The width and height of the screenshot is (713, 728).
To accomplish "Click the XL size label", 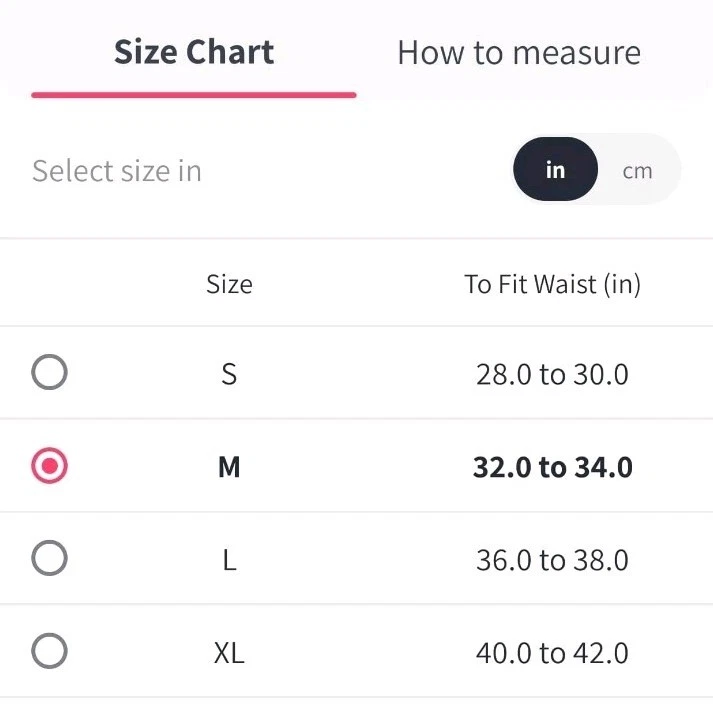I will (229, 654).
